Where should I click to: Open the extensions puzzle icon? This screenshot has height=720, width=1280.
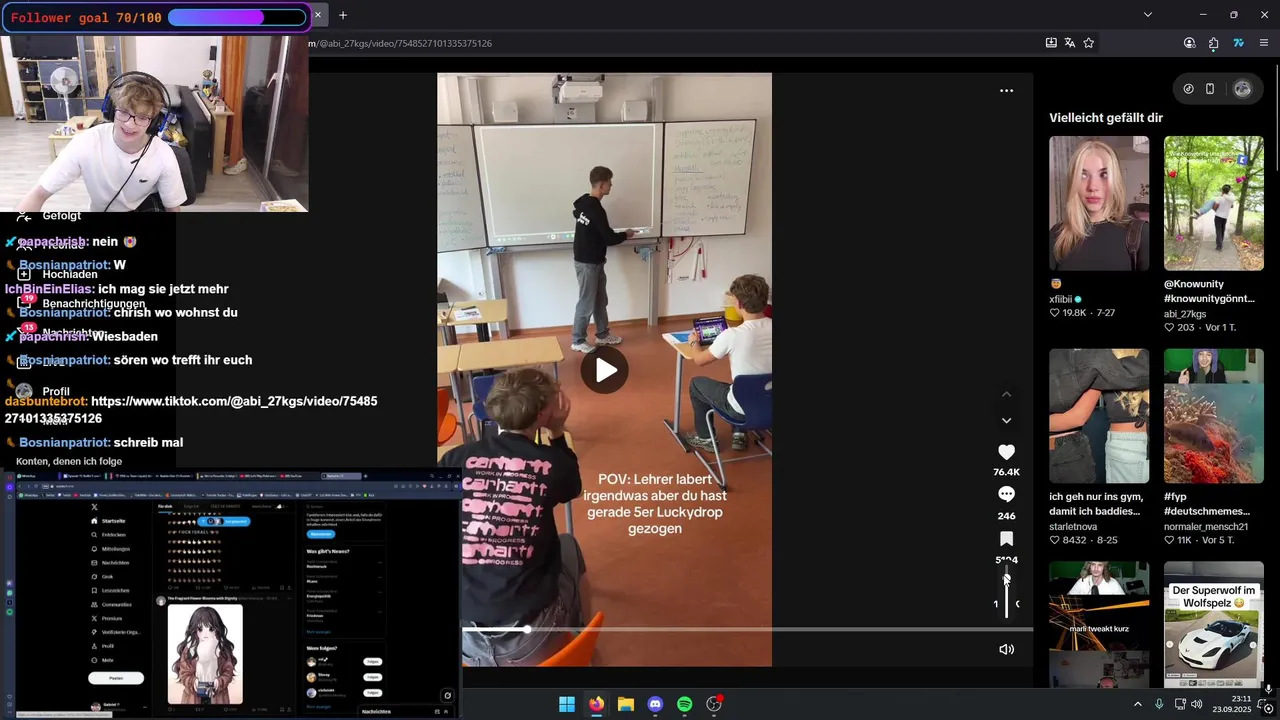1213,43
